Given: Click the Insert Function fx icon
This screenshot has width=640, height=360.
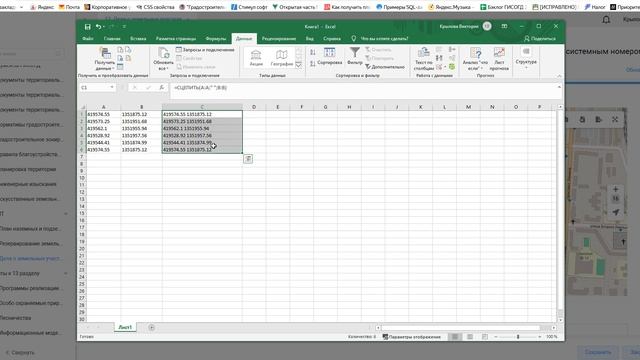Looking at the screenshot, I should tap(162, 87).
